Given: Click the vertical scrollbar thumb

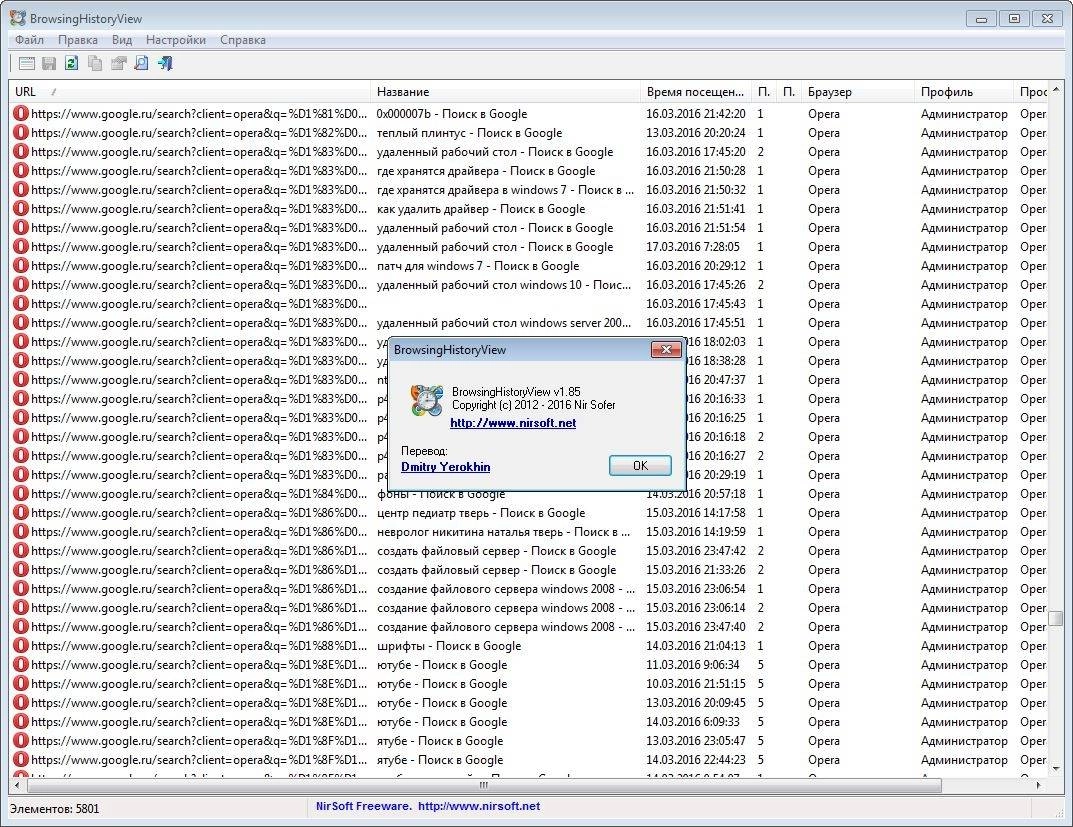Looking at the screenshot, I should [1056, 618].
